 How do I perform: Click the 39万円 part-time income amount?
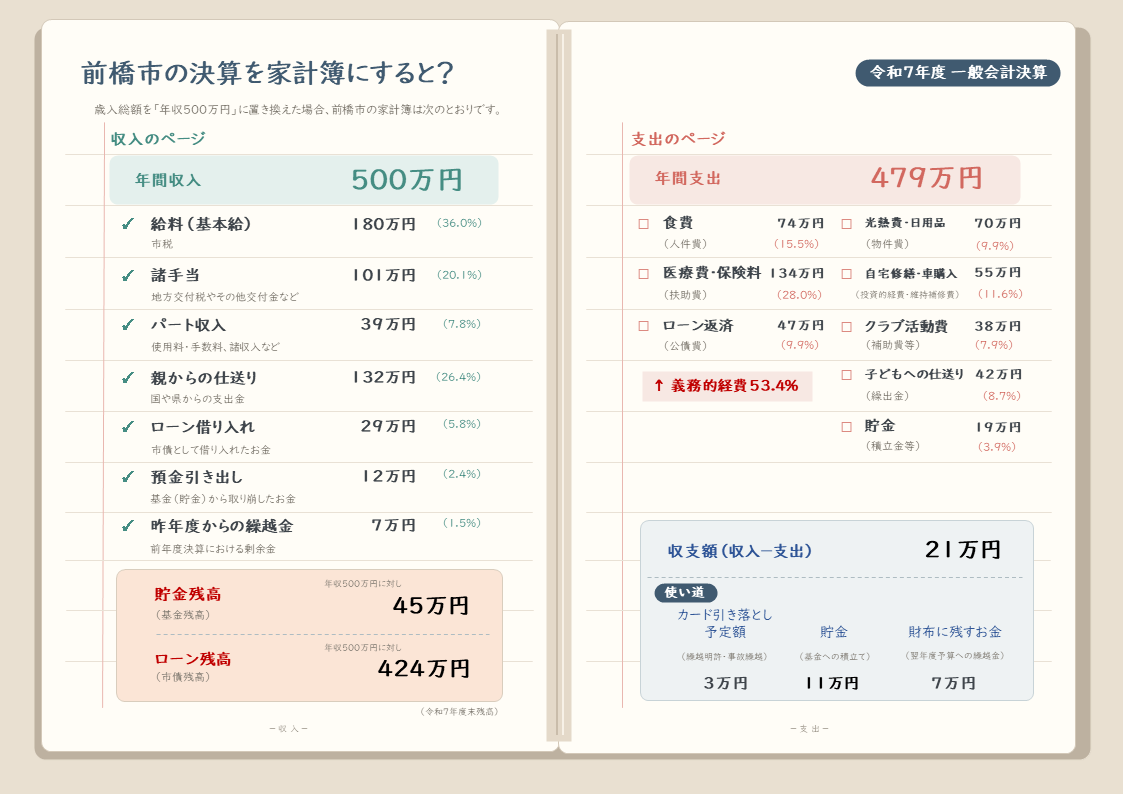[x=388, y=324]
